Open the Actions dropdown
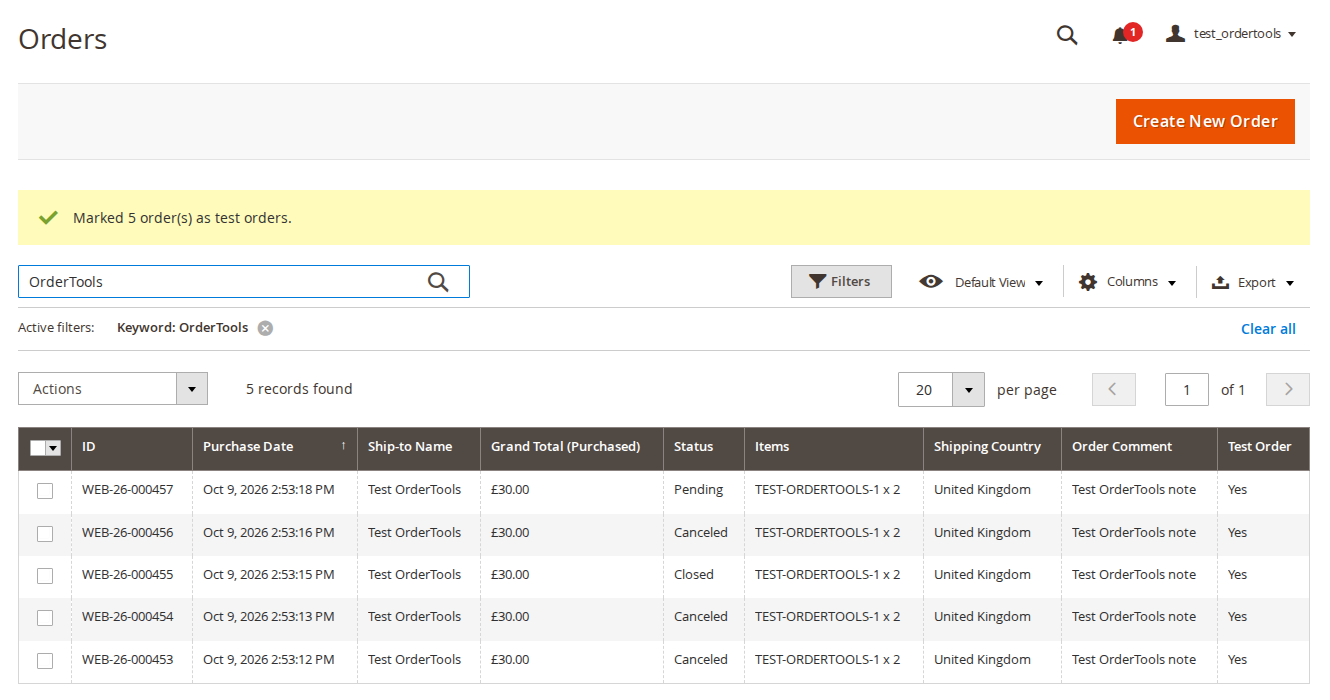Screen dimensions: 1330x700 click(x=113, y=389)
